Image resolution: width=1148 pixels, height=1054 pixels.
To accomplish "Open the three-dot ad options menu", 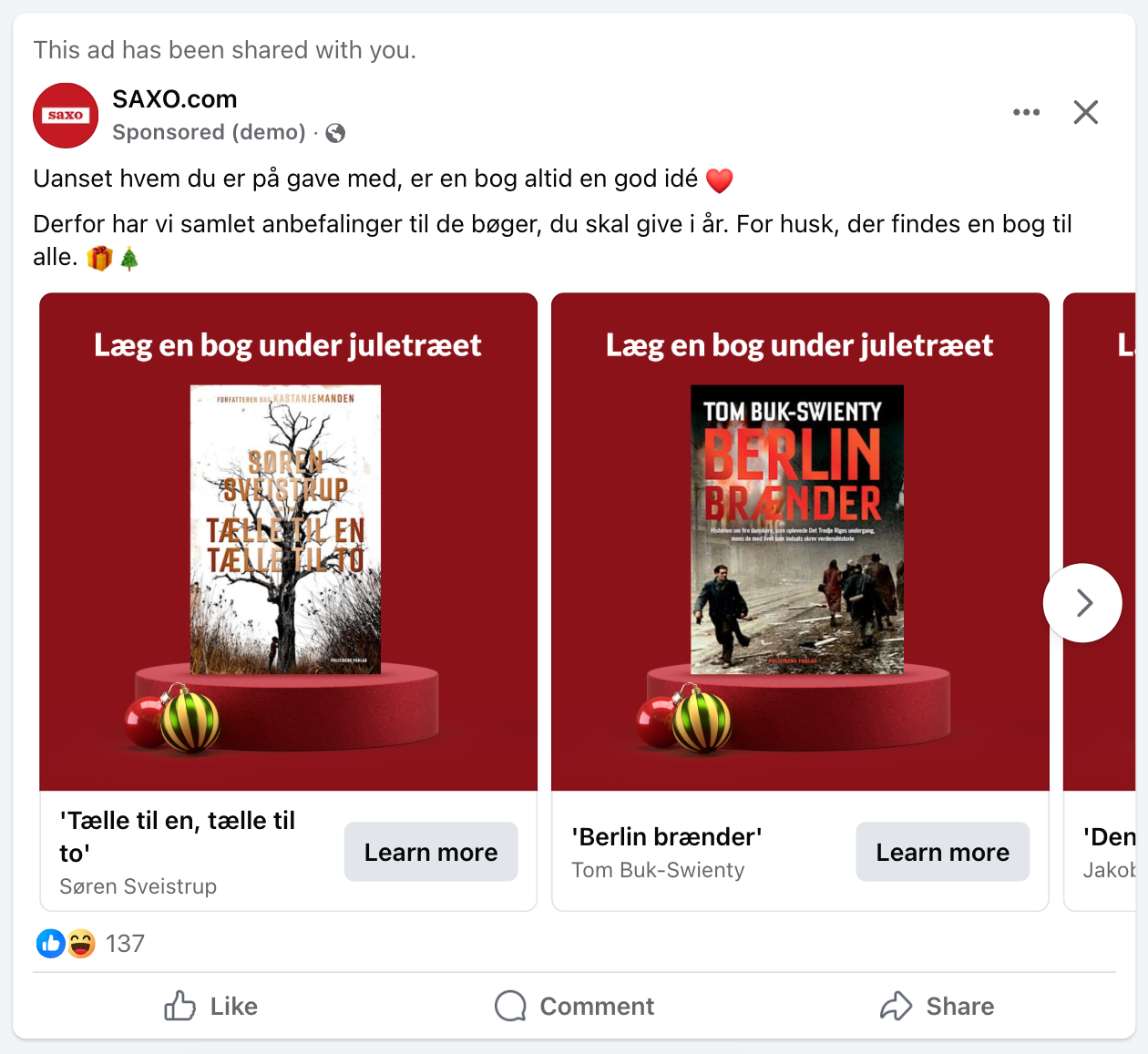I will [x=1026, y=112].
